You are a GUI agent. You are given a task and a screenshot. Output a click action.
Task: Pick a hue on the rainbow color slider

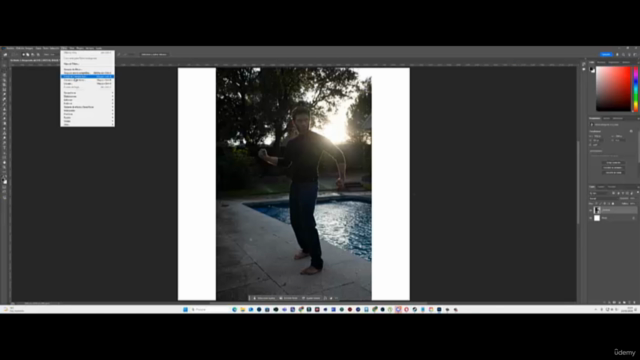pyautogui.click(x=636, y=89)
